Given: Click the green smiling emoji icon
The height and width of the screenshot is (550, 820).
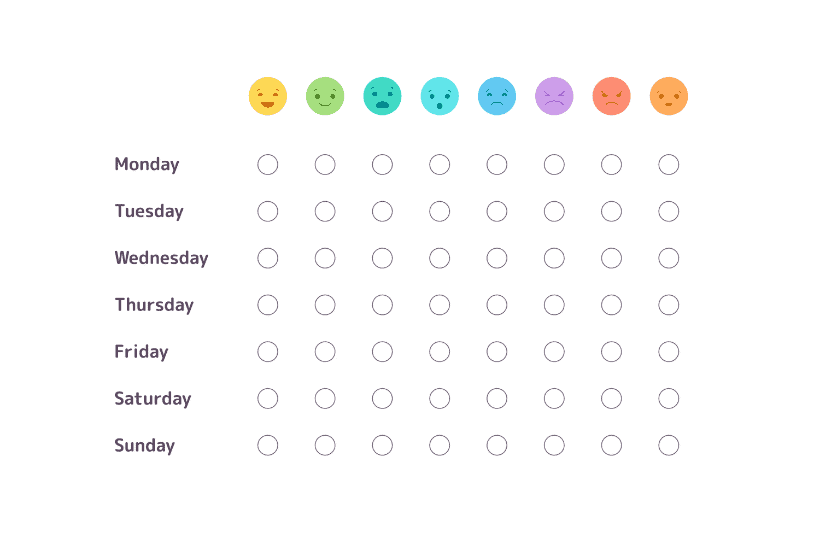Looking at the screenshot, I should coord(325,96).
